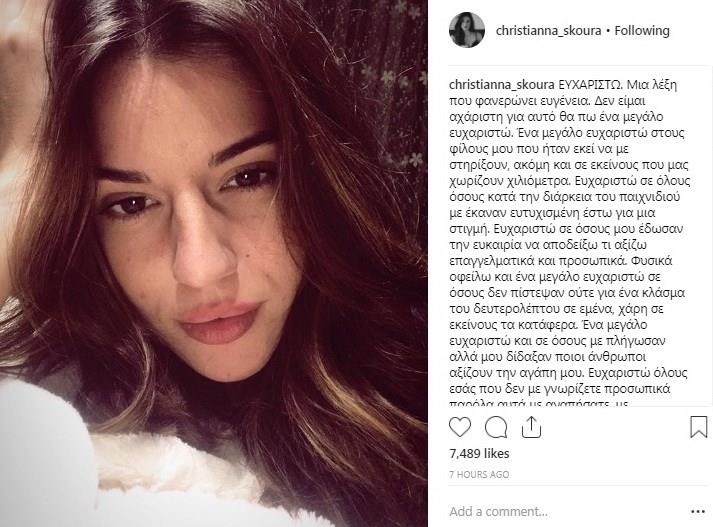Click the bold christianna_skoura name in caption

pyautogui.click(x=502, y=85)
